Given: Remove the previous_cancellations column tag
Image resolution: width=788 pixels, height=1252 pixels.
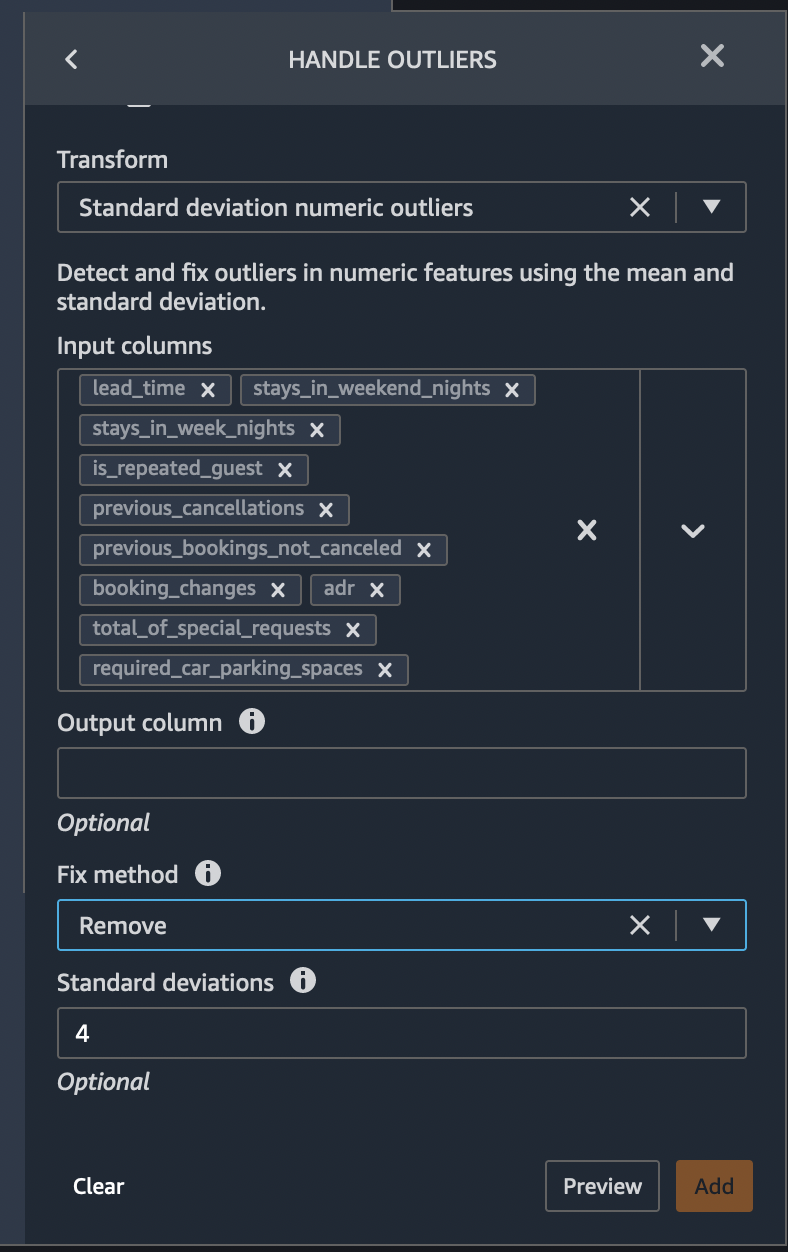Looking at the screenshot, I should tap(326, 509).
